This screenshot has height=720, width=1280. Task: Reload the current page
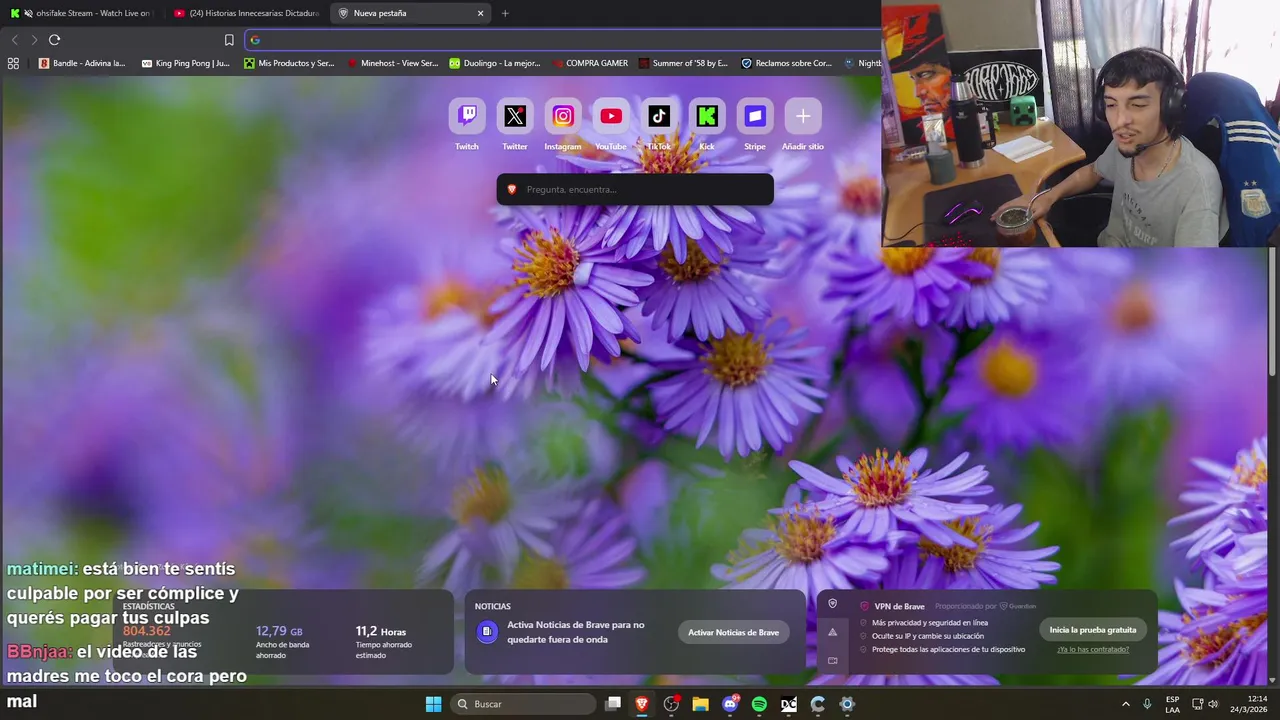pyautogui.click(x=54, y=40)
